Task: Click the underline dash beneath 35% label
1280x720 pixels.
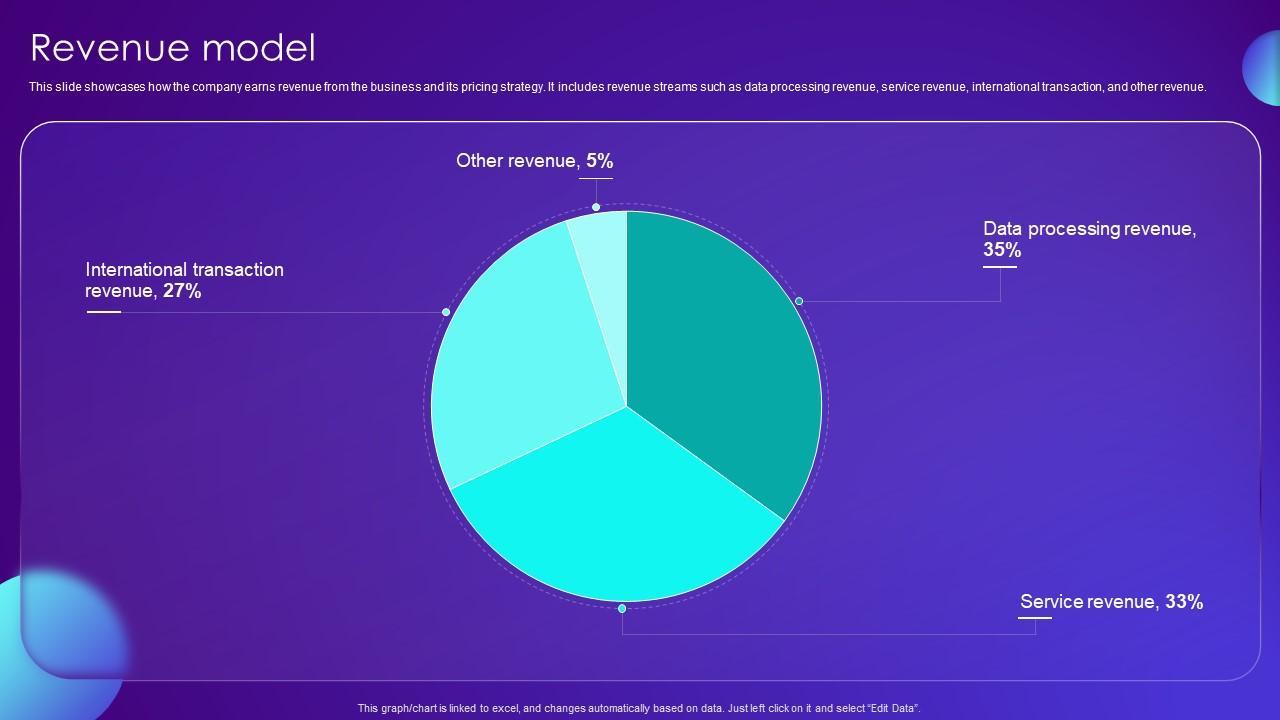Action: (999, 267)
